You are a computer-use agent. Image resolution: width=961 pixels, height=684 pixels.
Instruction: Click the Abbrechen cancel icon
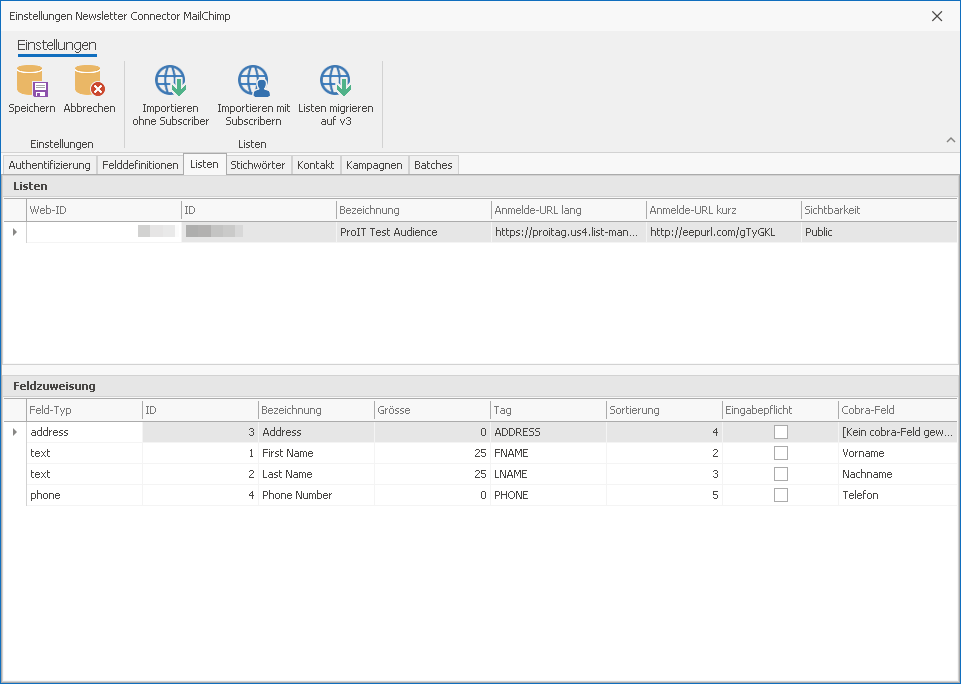point(89,82)
